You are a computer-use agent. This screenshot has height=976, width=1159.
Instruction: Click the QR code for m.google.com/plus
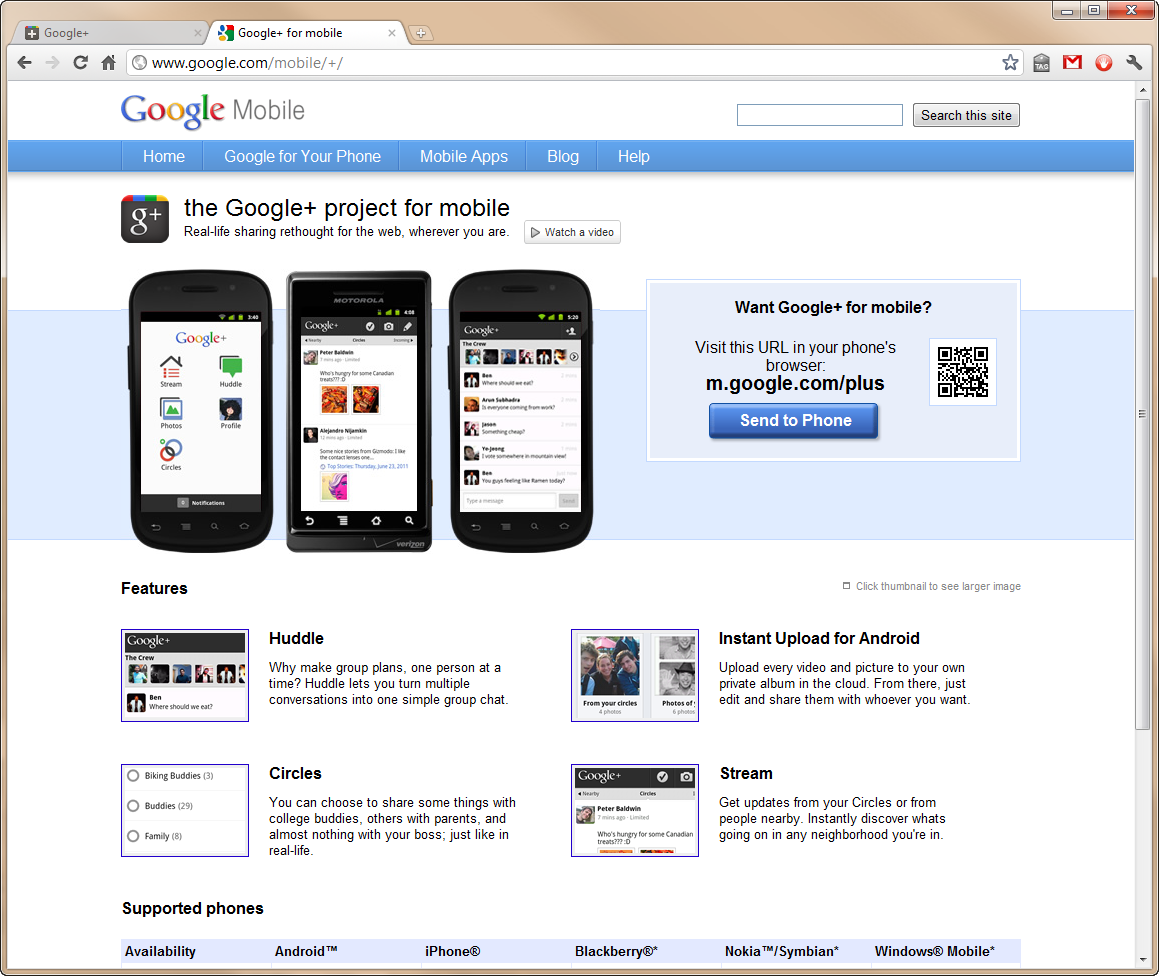(x=962, y=371)
